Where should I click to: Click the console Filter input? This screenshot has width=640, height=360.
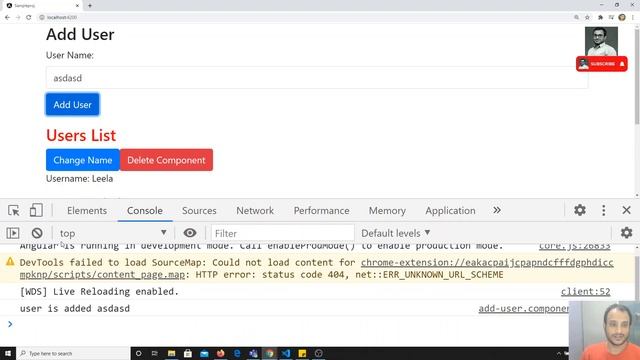click(282, 233)
